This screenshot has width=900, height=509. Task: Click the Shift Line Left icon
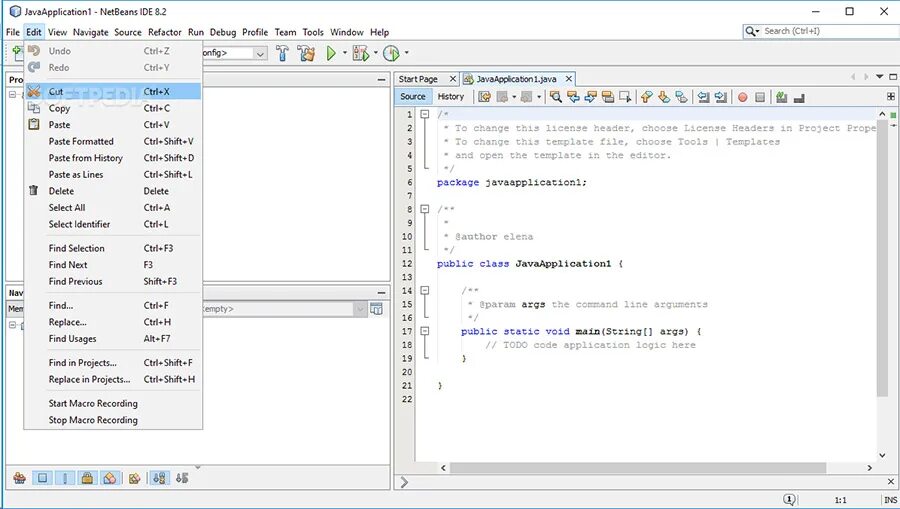coord(703,97)
